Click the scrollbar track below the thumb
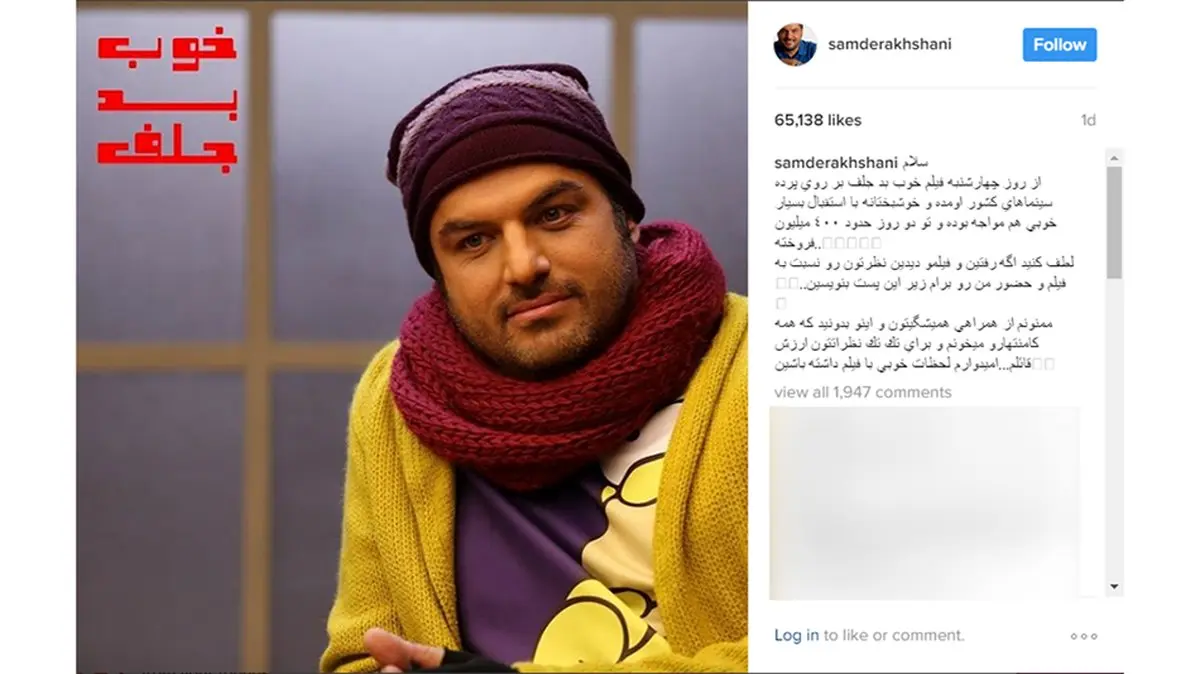1200x674 pixels. point(1114,428)
